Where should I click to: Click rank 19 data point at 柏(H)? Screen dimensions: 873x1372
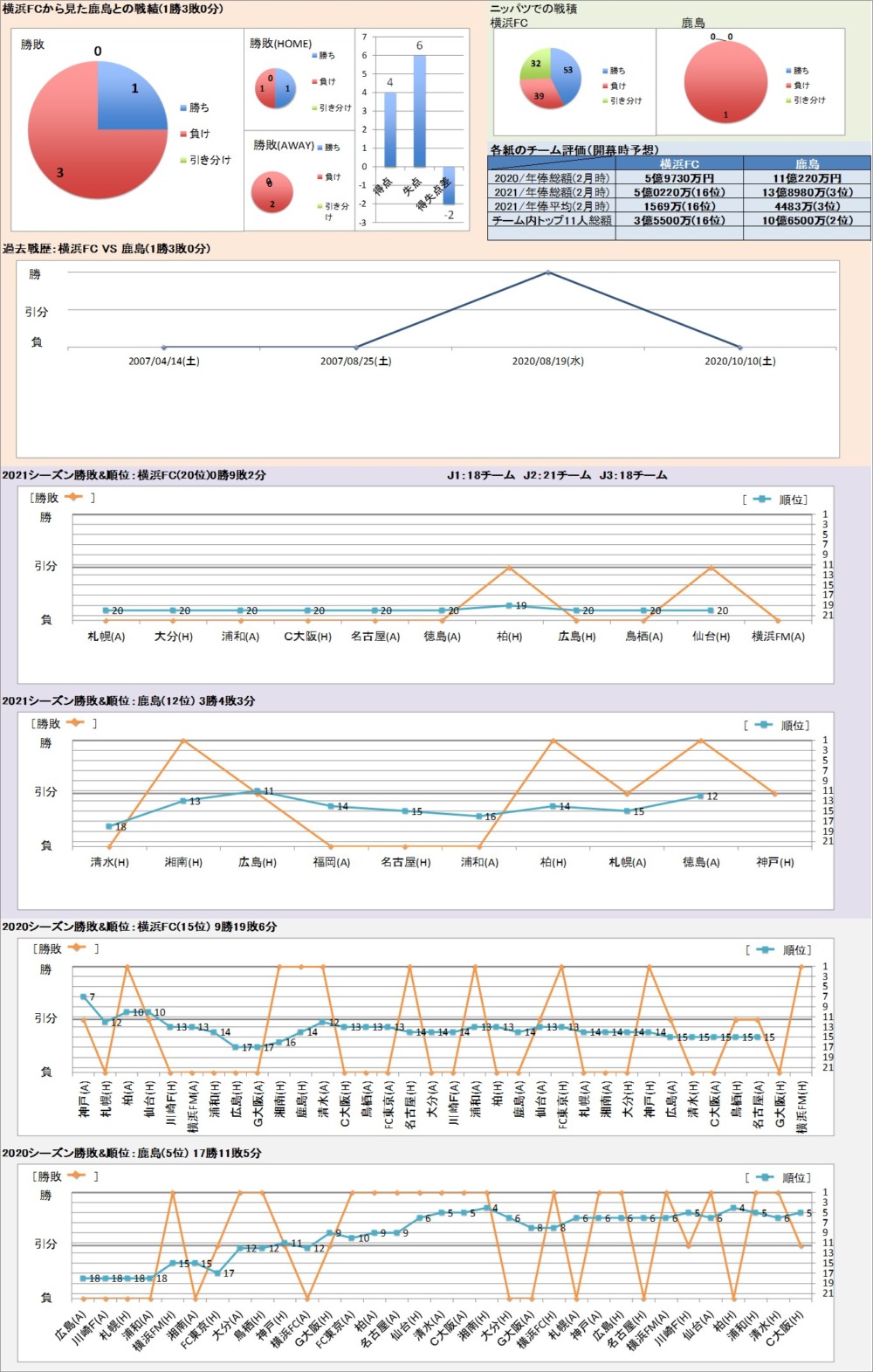click(x=510, y=605)
